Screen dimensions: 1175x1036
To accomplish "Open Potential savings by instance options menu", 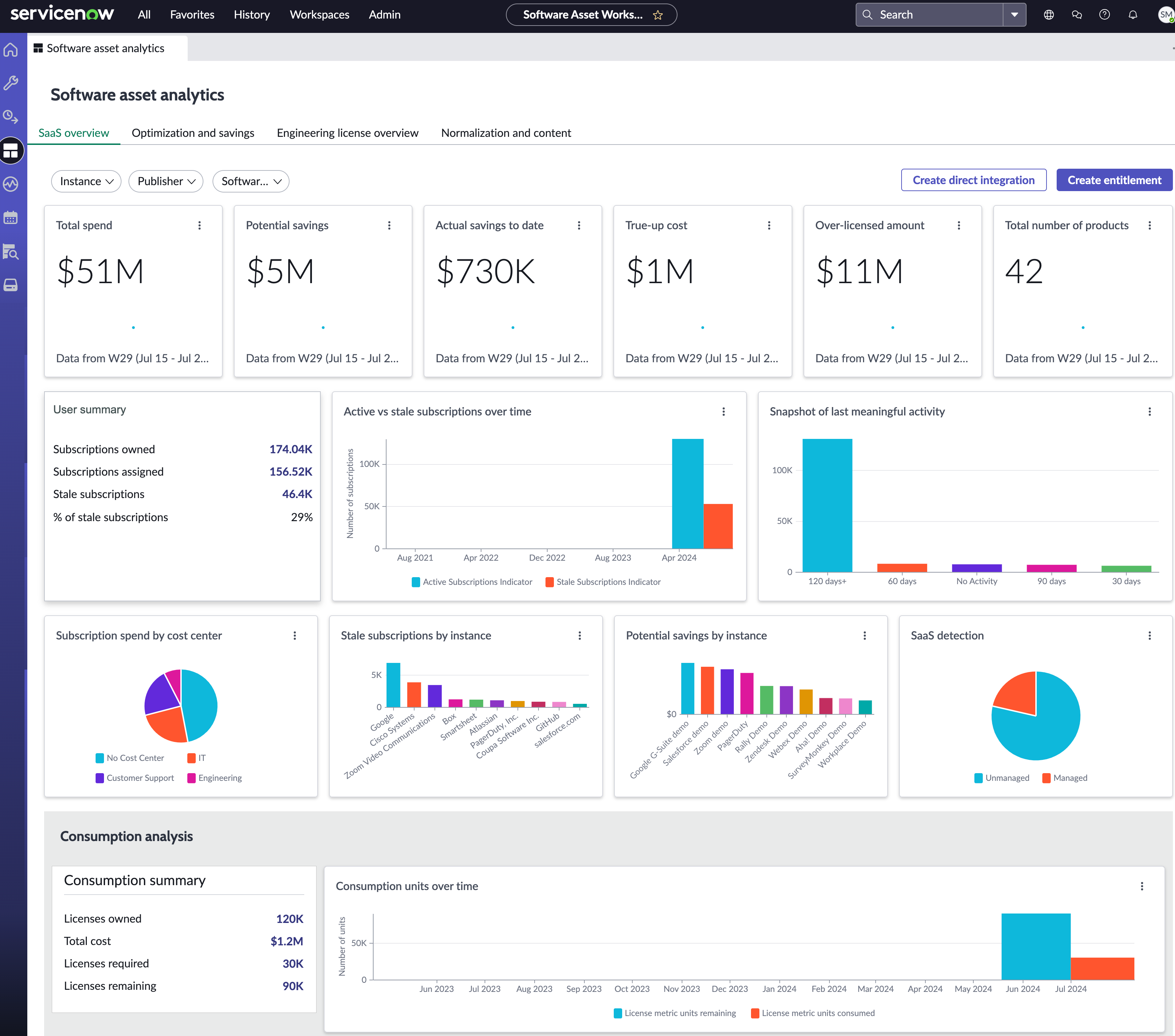I will 864,636.
